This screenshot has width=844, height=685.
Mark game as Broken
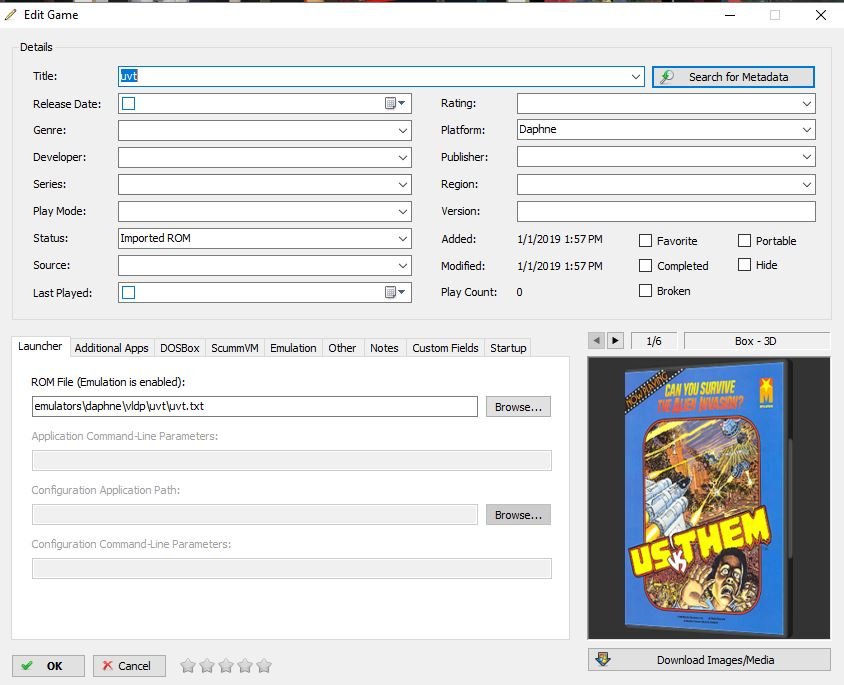coord(645,291)
